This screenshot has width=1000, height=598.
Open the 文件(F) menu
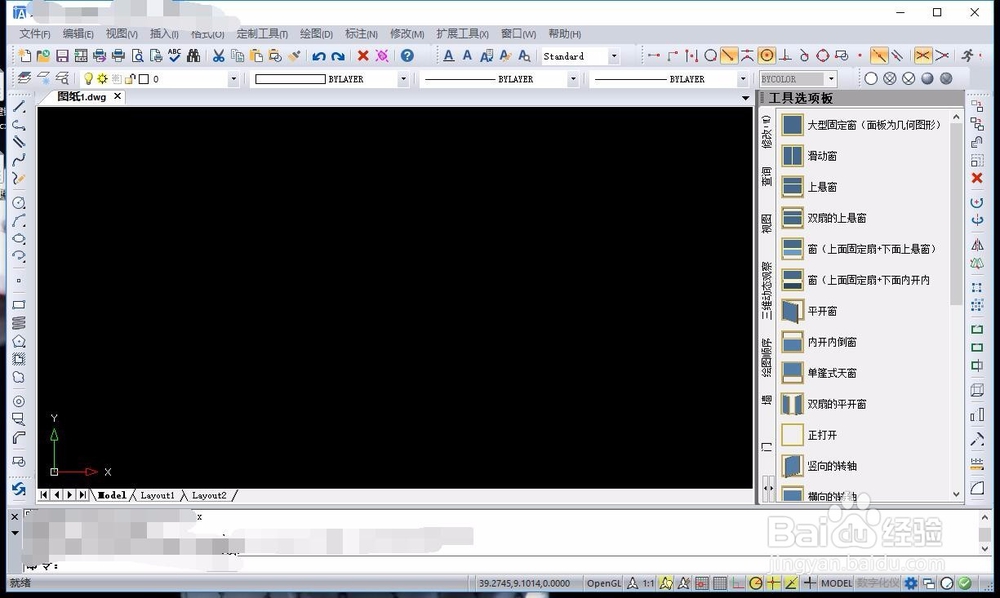[x=34, y=34]
